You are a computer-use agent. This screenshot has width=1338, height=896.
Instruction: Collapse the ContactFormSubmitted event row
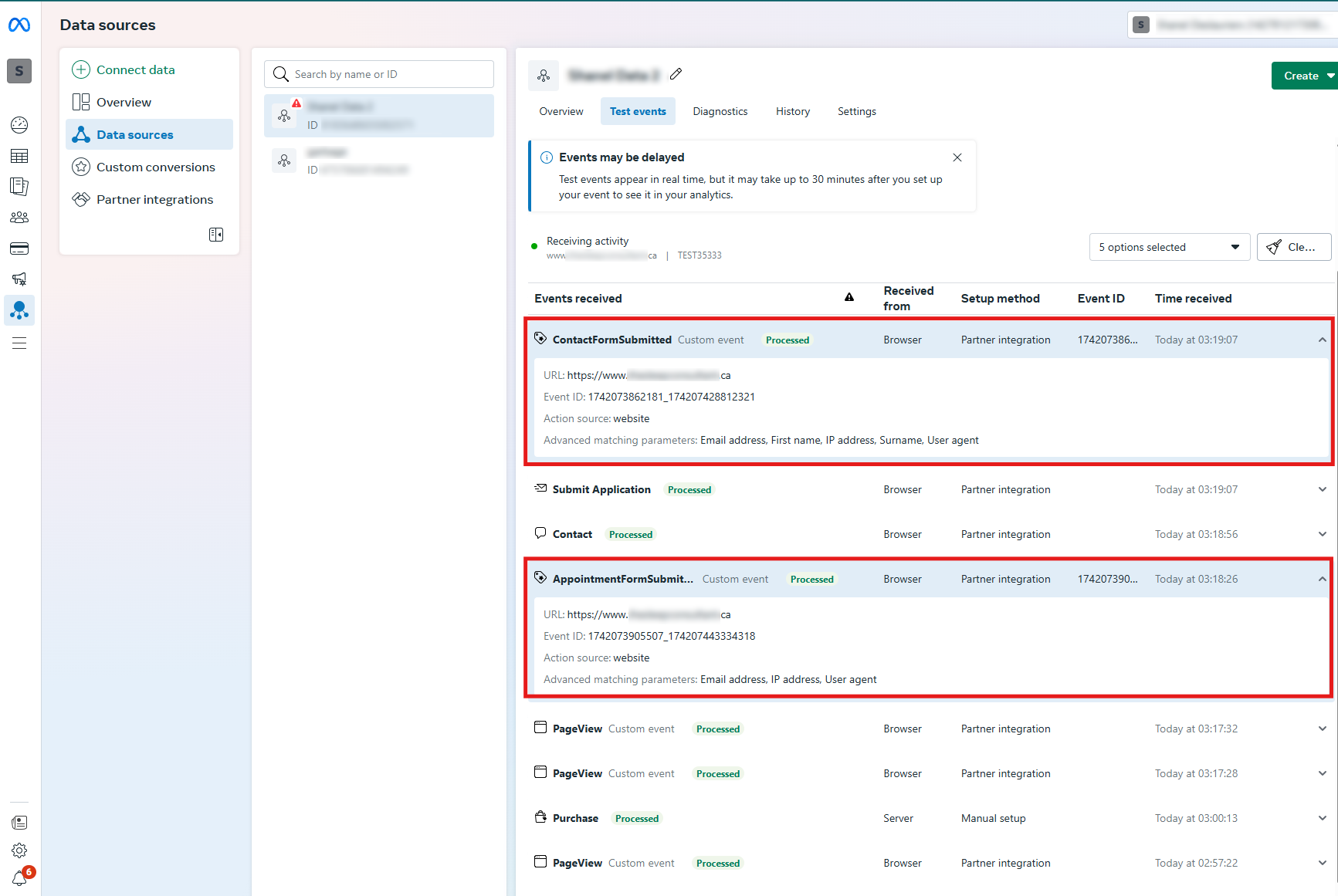(x=1322, y=340)
